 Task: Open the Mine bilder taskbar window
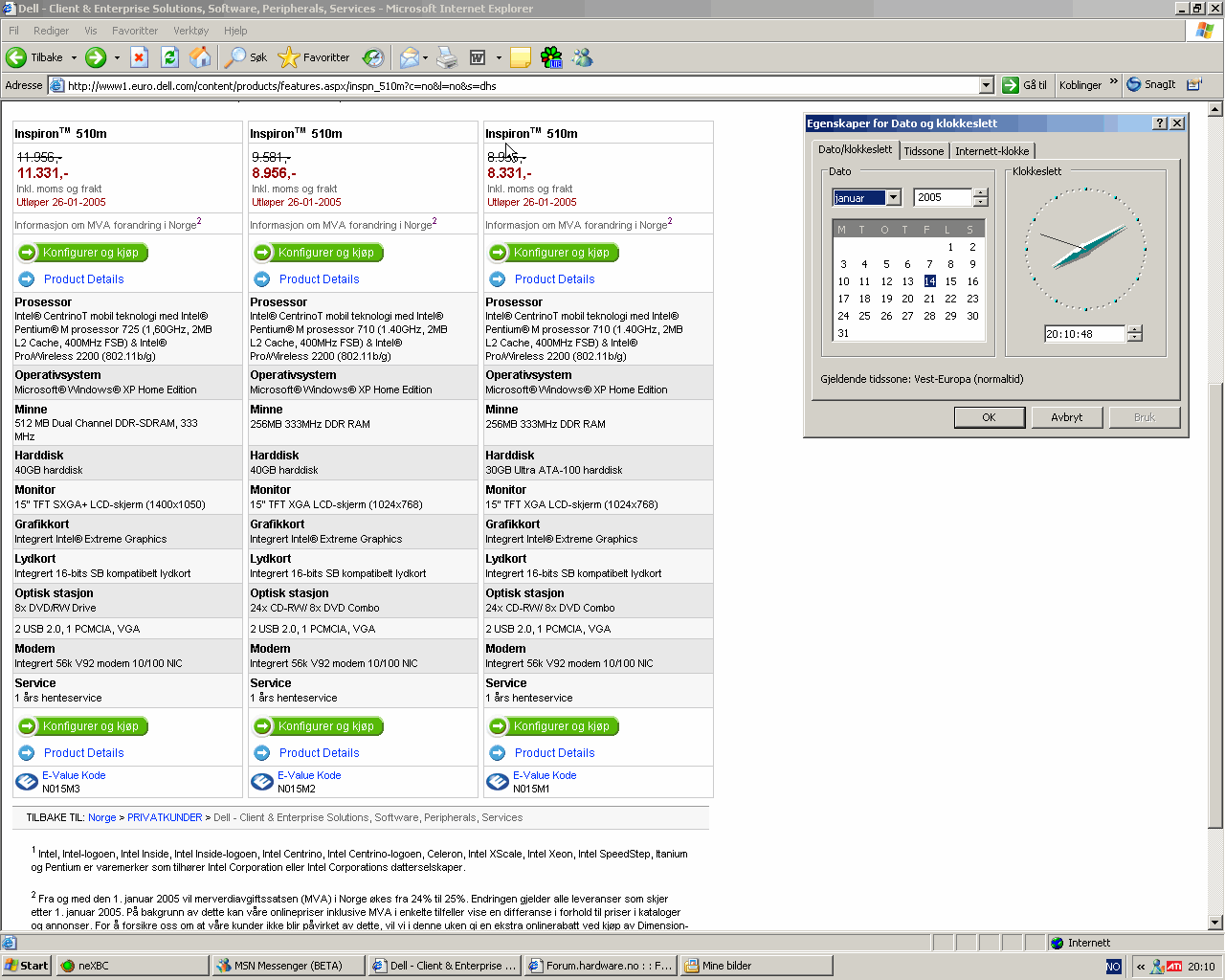(x=756, y=966)
